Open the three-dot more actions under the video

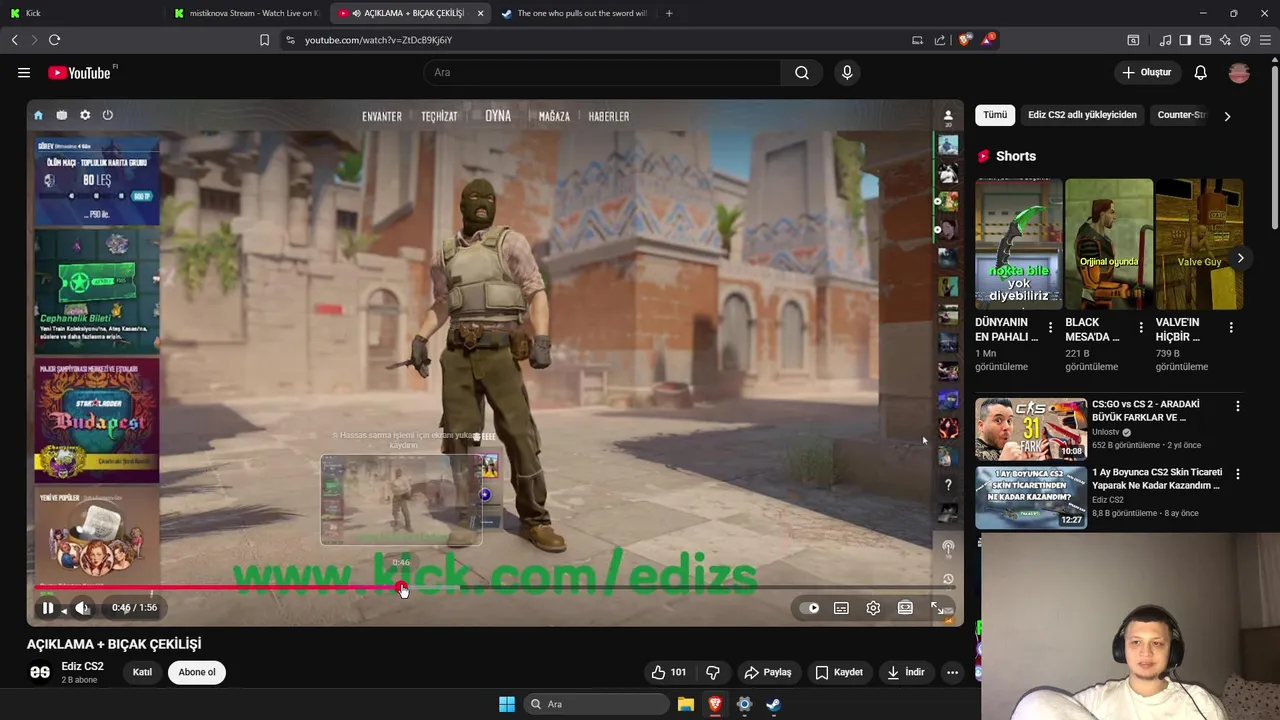pos(952,672)
